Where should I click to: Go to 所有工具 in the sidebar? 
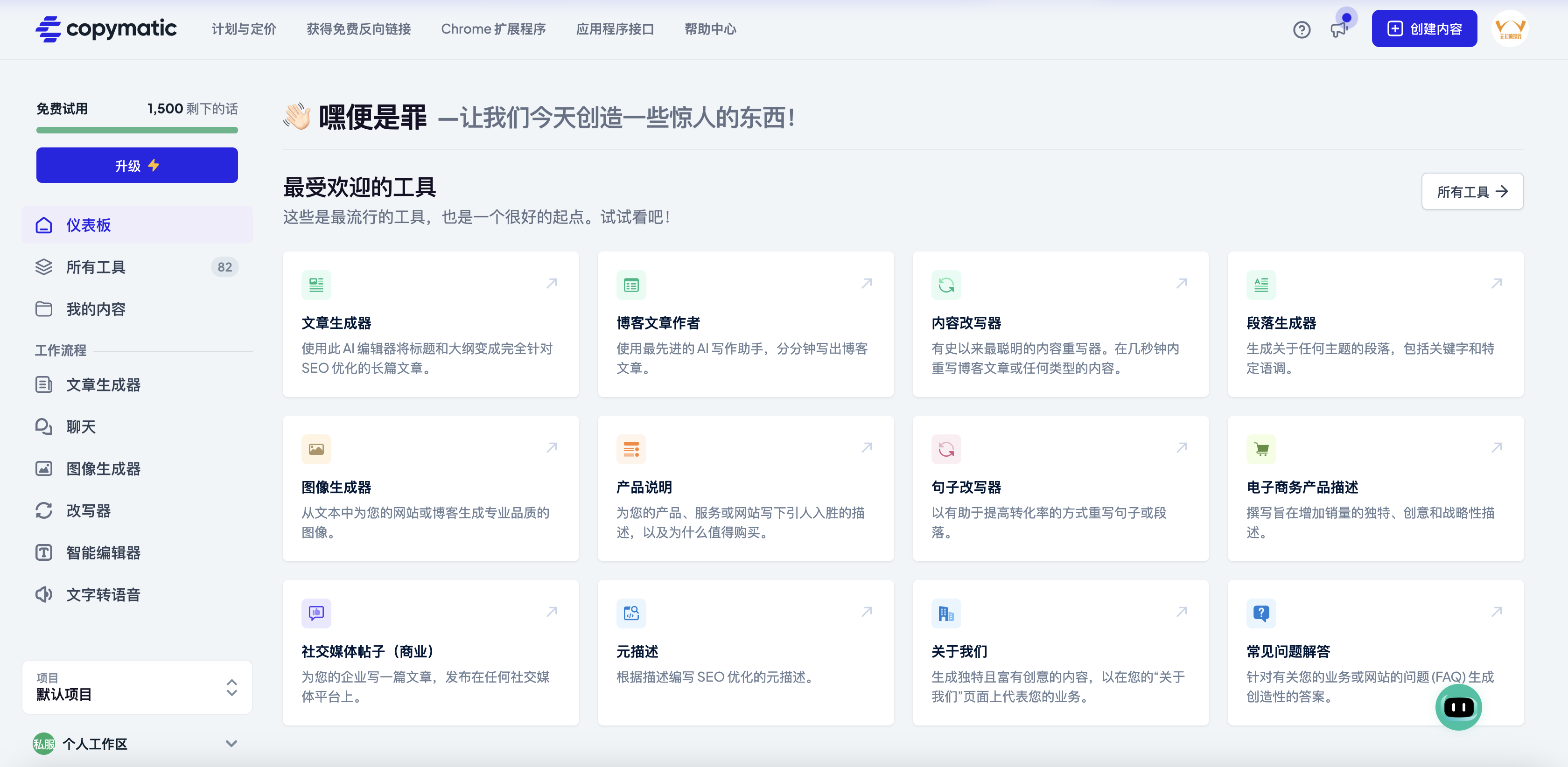(x=96, y=266)
